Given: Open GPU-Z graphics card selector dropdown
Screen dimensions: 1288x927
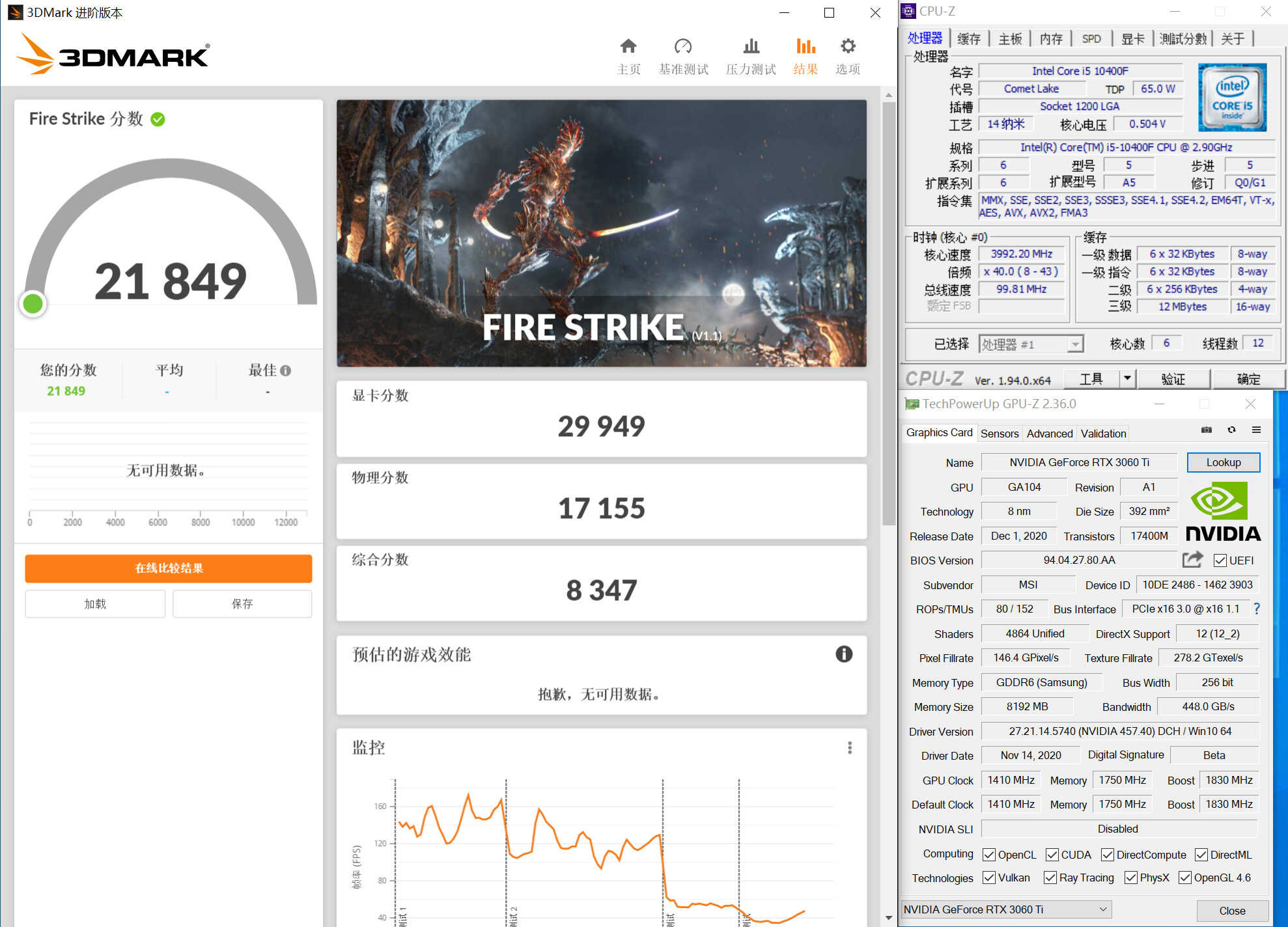Looking at the screenshot, I should click(1002, 909).
